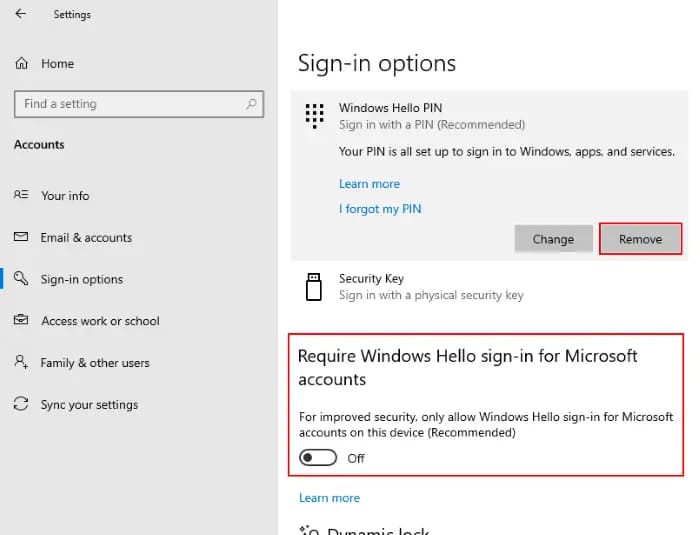The width and height of the screenshot is (700, 535).
Task: Collapse the Windows Hello PIN section
Action: tap(430, 115)
